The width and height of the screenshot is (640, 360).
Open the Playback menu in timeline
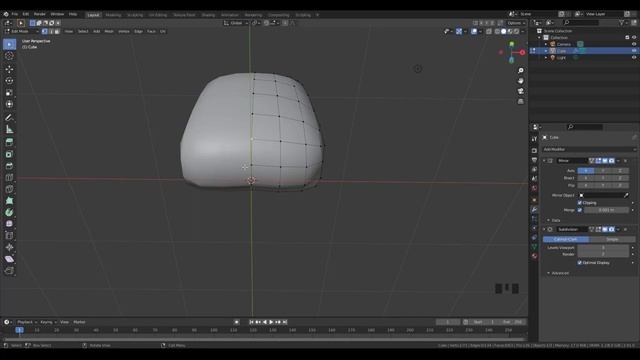(x=26, y=322)
